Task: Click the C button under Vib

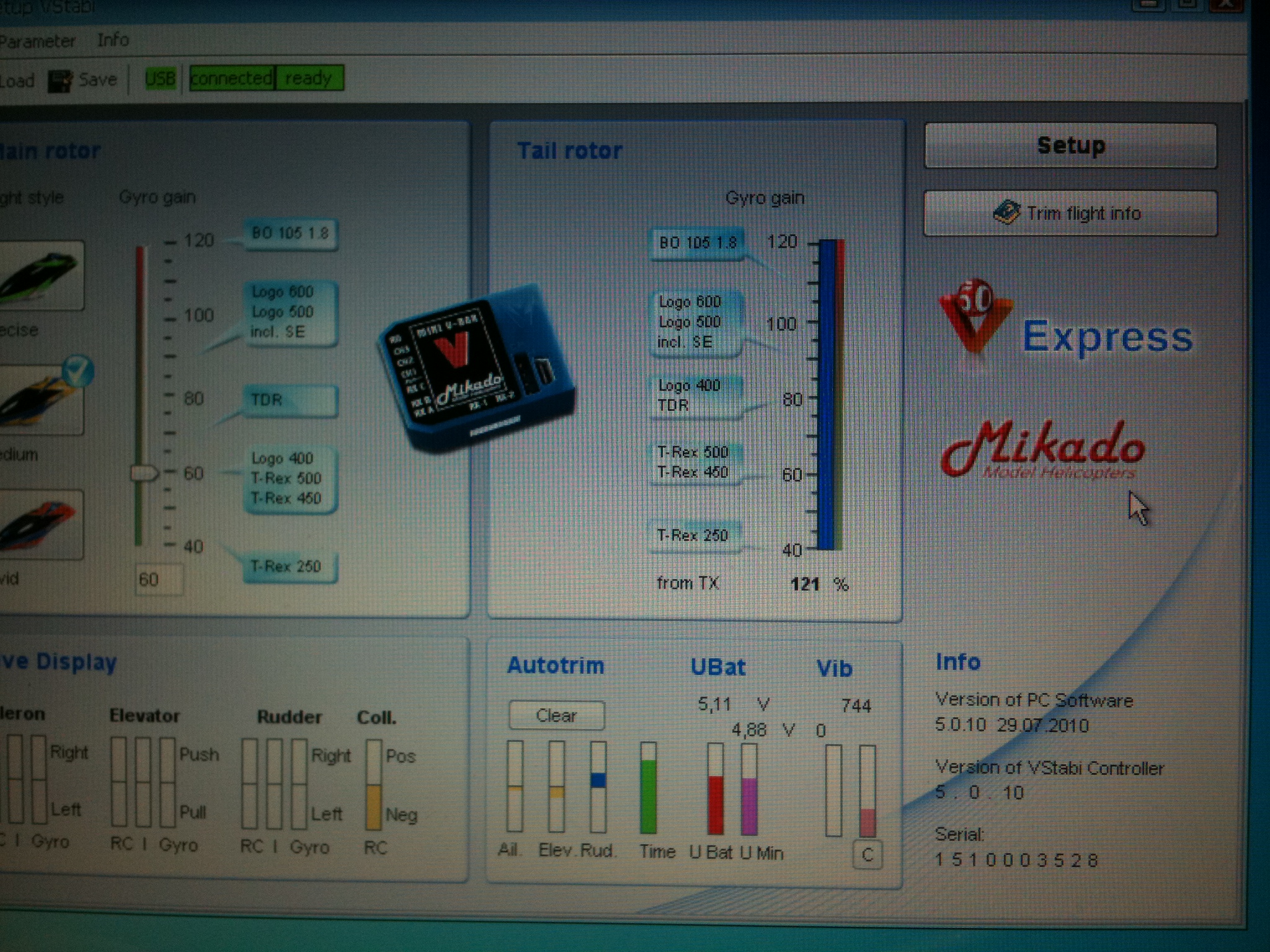Action: pos(868,855)
